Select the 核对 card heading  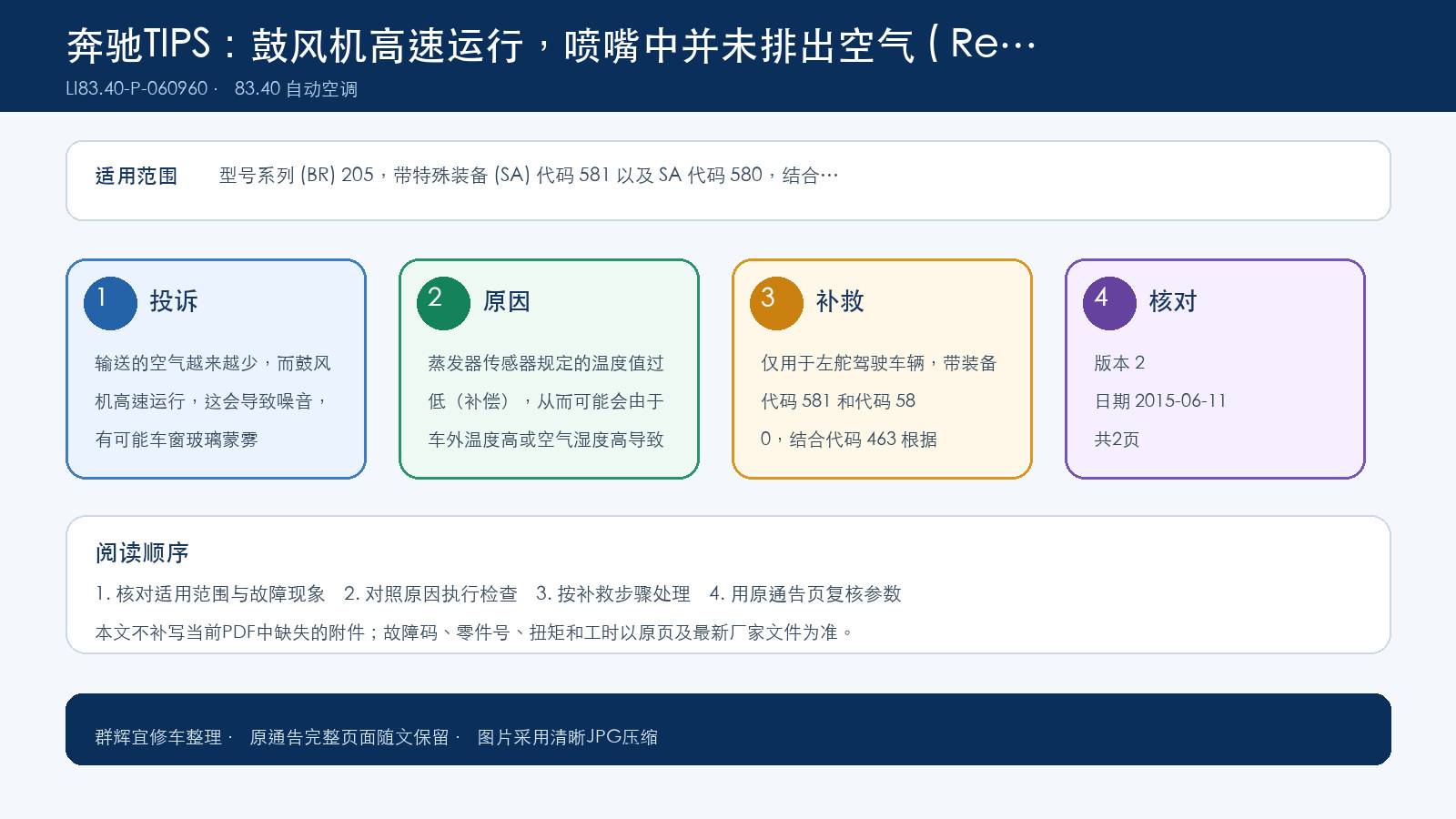tap(1173, 301)
